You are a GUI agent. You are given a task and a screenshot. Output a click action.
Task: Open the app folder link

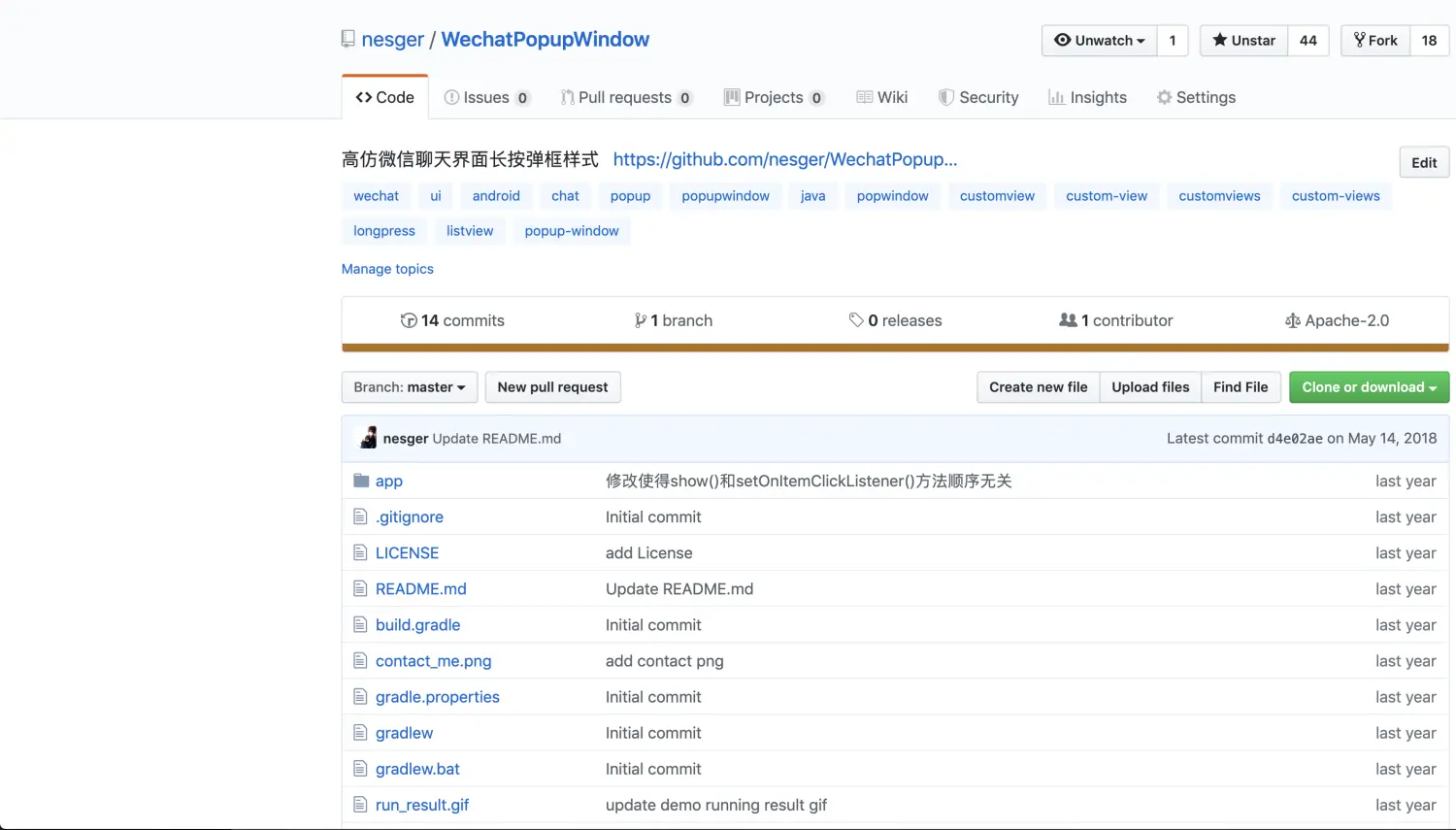[389, 481]
